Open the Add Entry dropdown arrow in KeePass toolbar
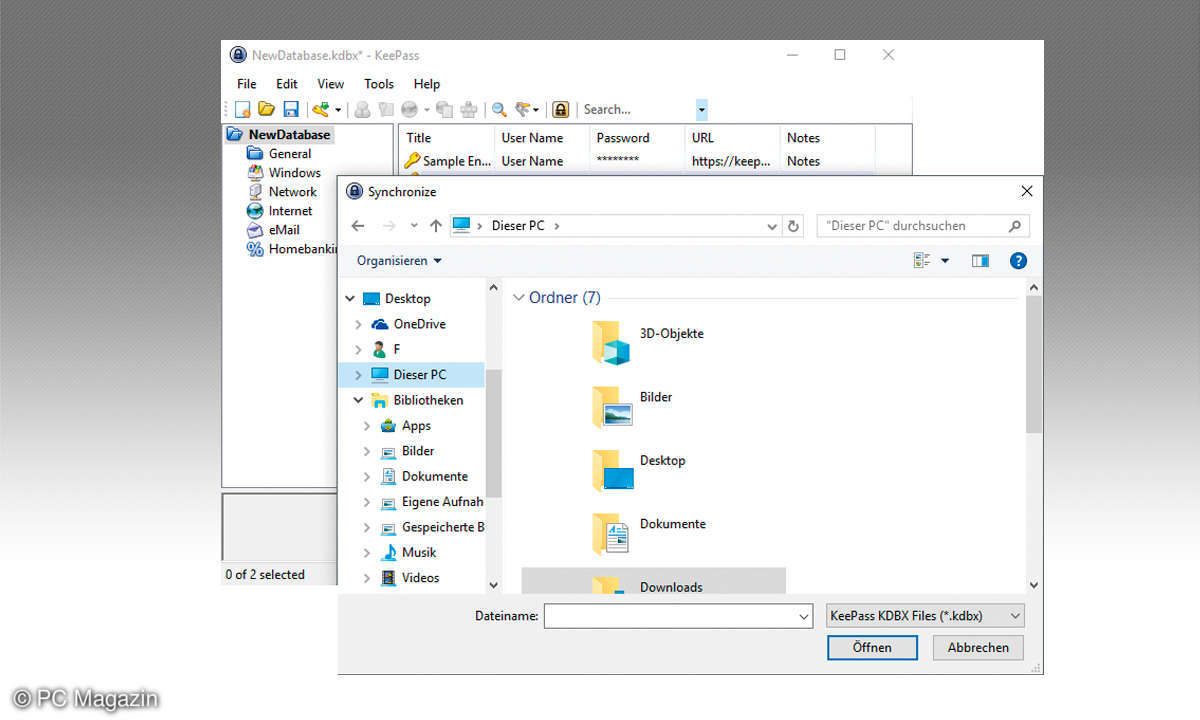This screenshot has height=720, width=1200. click(x=338, y=110)
